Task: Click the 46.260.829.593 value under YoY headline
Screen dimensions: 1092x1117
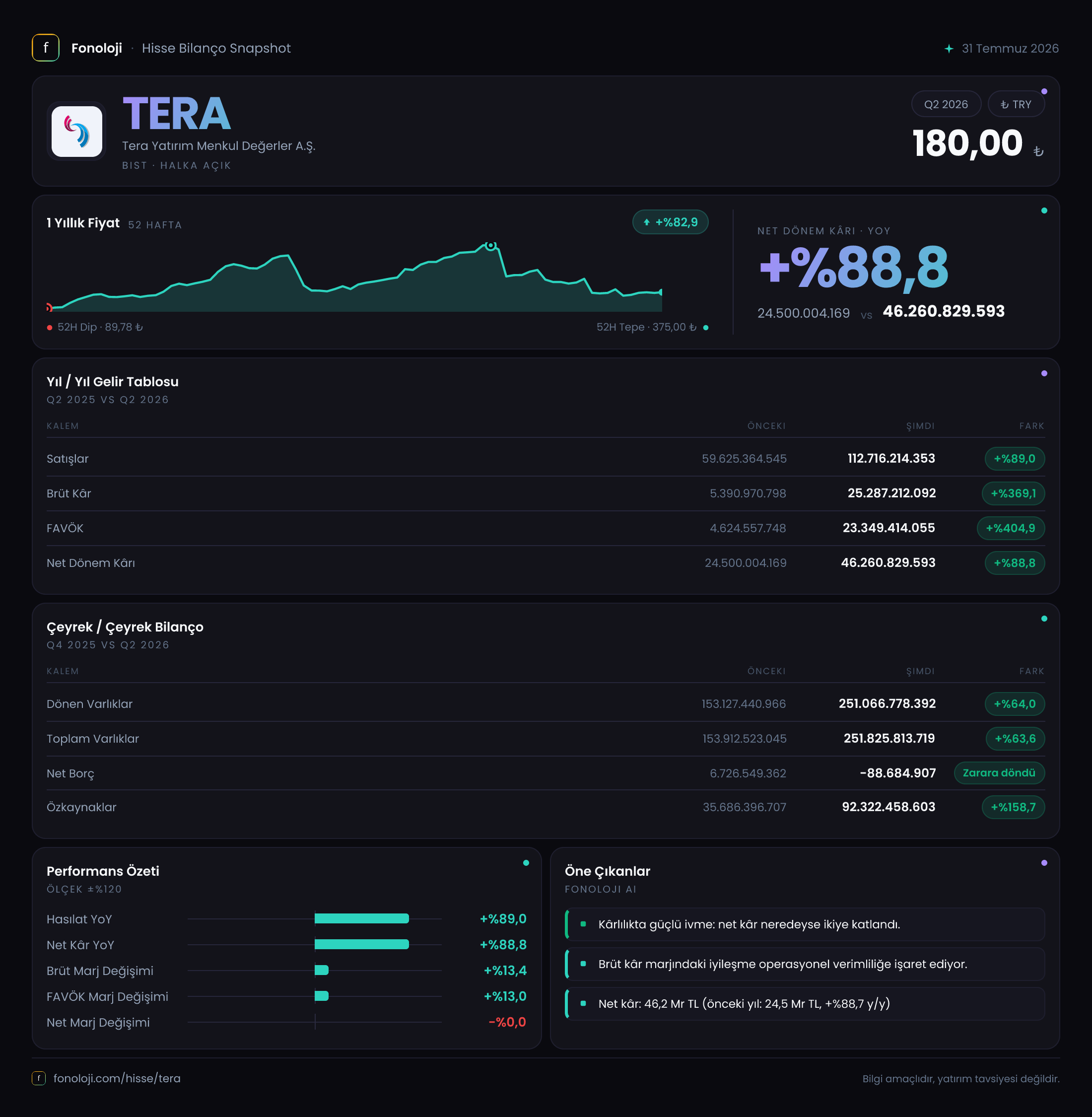Action: coord(944,312)
